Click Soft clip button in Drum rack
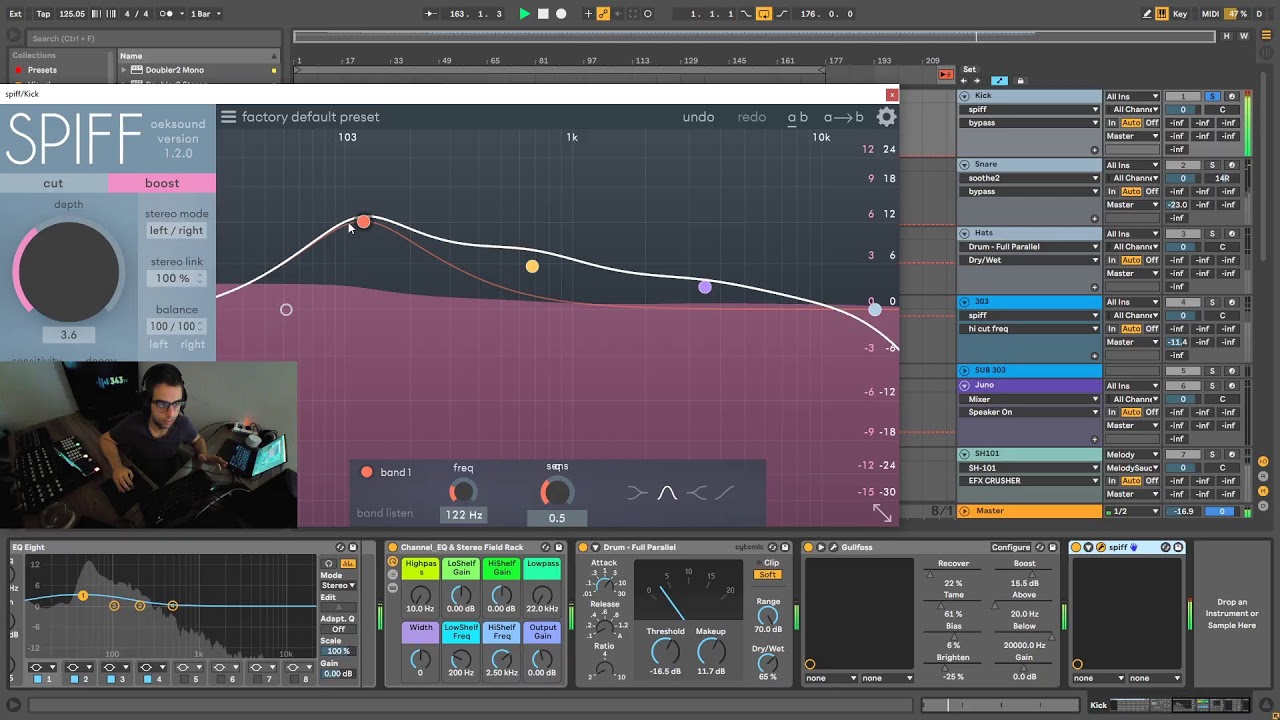This screenshot has width=1280, height=720. [768, 575]
